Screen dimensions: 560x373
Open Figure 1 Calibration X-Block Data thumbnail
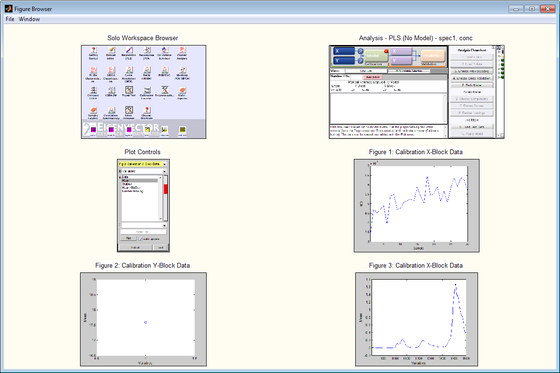[416, 205]
